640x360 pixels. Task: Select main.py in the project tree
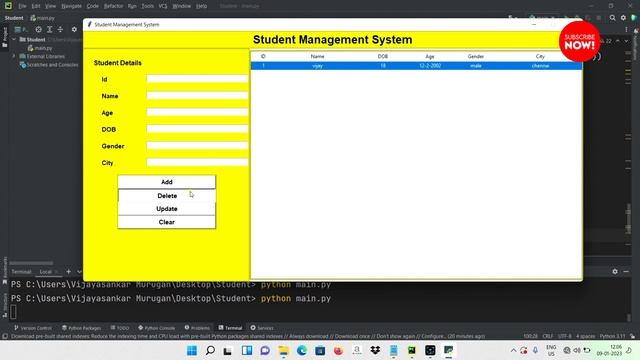tap(40, 48)
